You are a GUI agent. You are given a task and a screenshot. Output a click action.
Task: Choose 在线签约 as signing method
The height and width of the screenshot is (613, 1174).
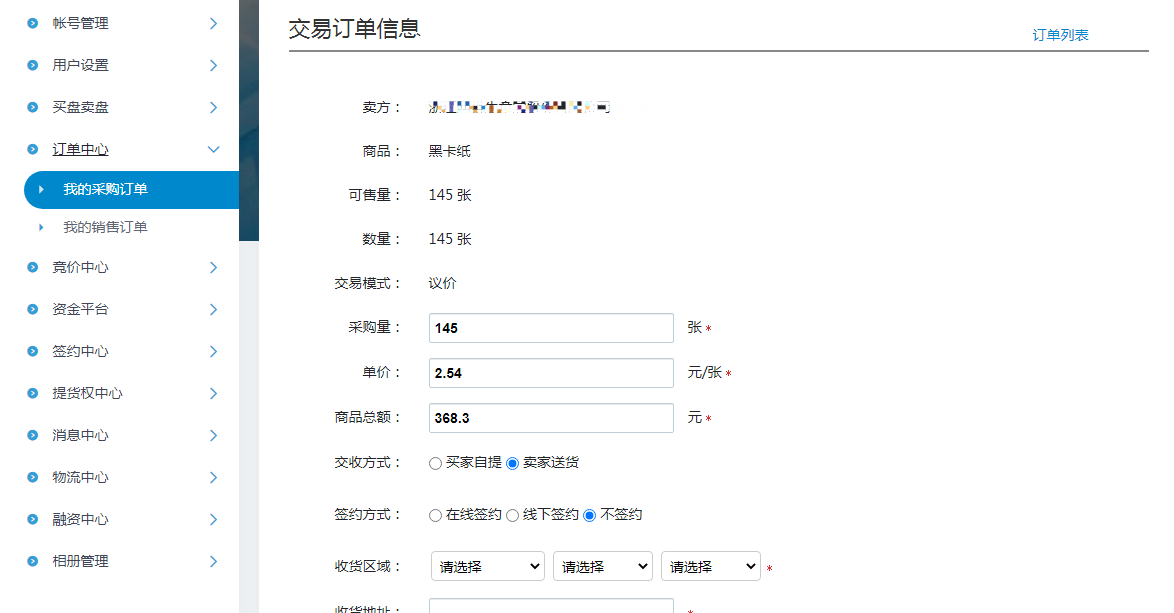[435, 515]
